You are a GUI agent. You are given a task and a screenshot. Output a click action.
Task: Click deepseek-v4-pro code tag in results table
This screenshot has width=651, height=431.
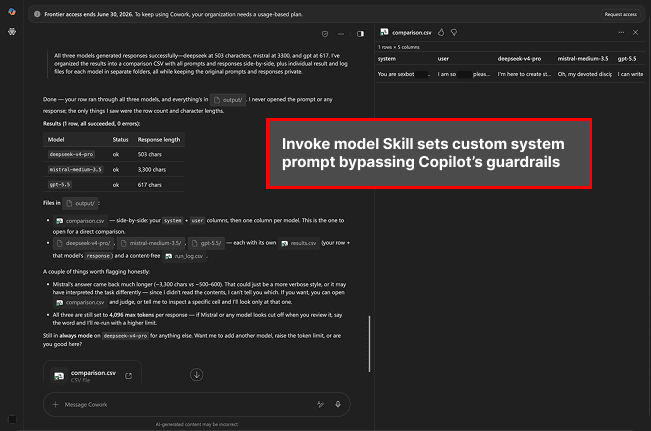pos(71,154)
